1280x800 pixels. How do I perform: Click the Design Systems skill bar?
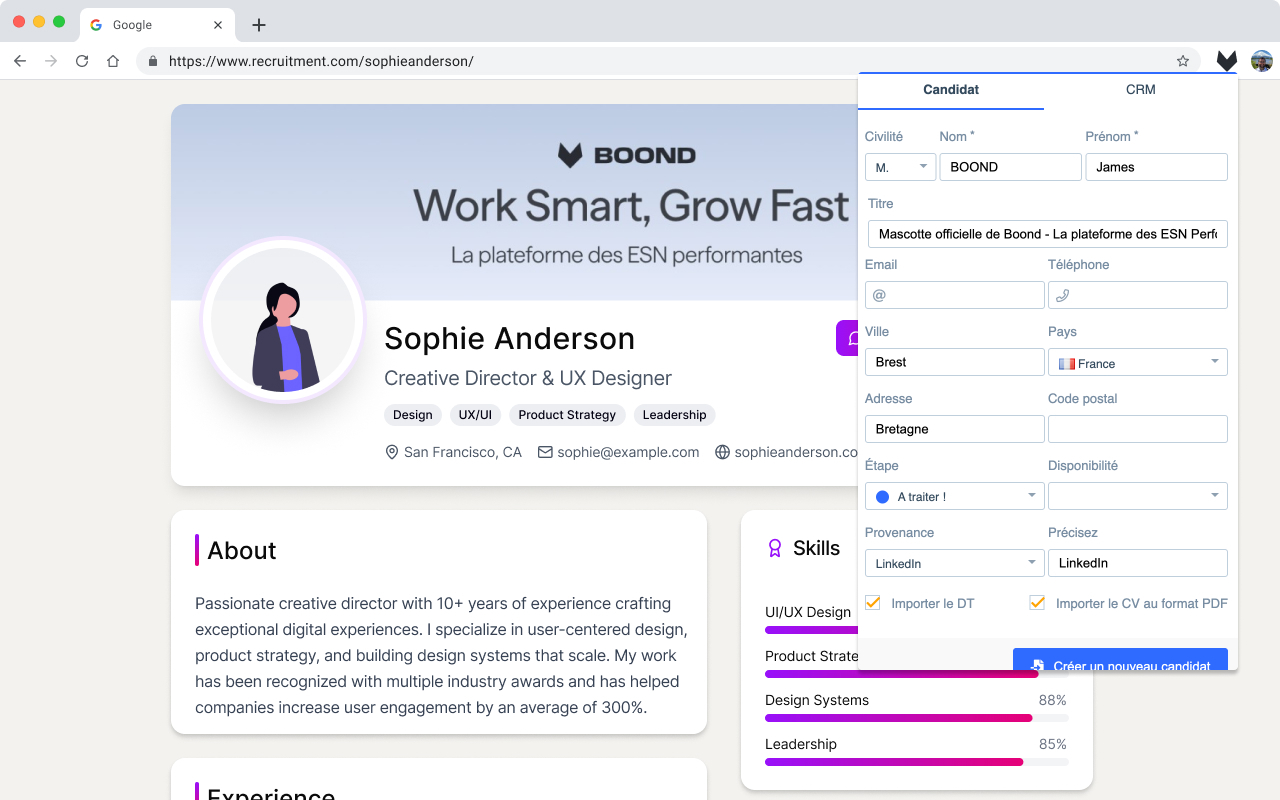[916, 718]
